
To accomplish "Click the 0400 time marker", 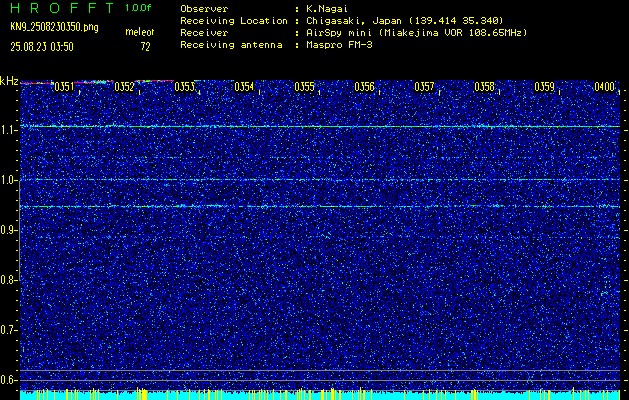I will point(605,87).
